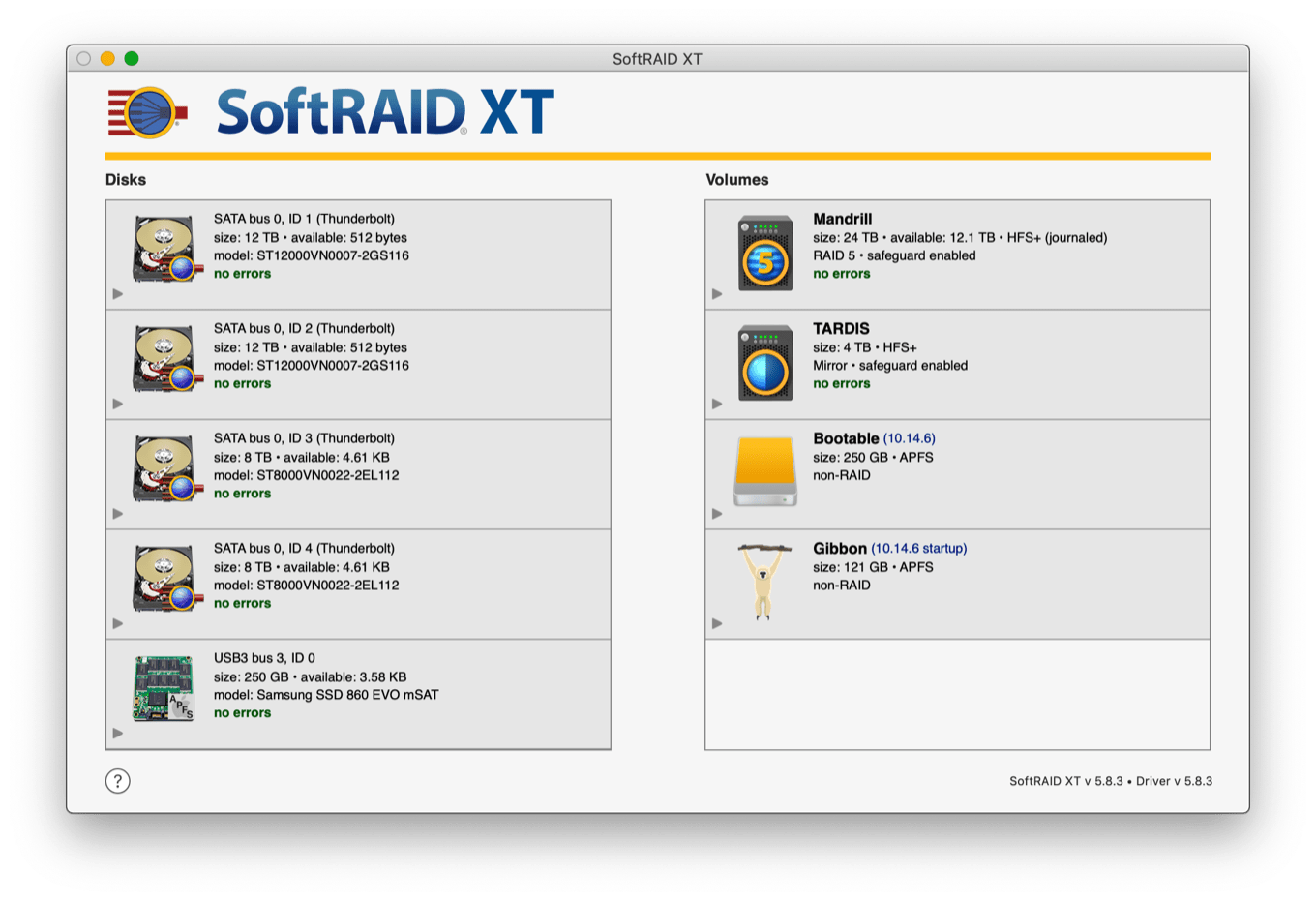The image size is (1316, 901).
Task: Click the Gibbon ape volume icon
Action: pos(763,581)
